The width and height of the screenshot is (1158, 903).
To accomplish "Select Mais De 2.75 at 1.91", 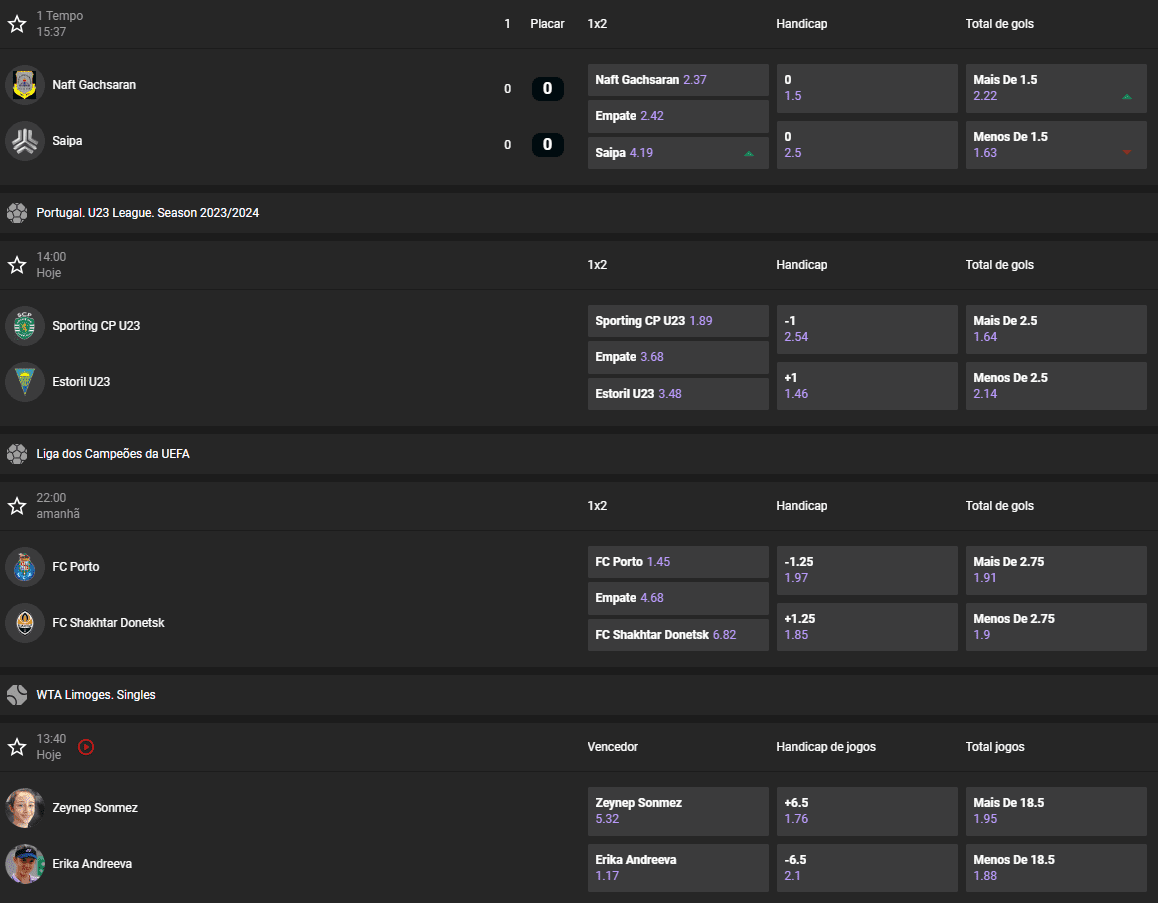I will click(x=1056, y=570).
